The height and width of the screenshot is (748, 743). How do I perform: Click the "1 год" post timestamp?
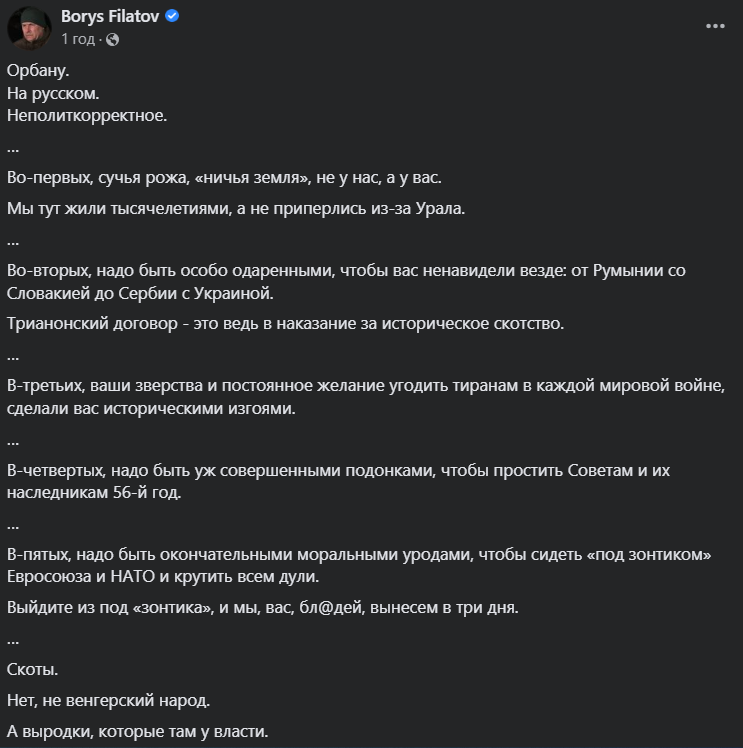click(x=78, y=39)
